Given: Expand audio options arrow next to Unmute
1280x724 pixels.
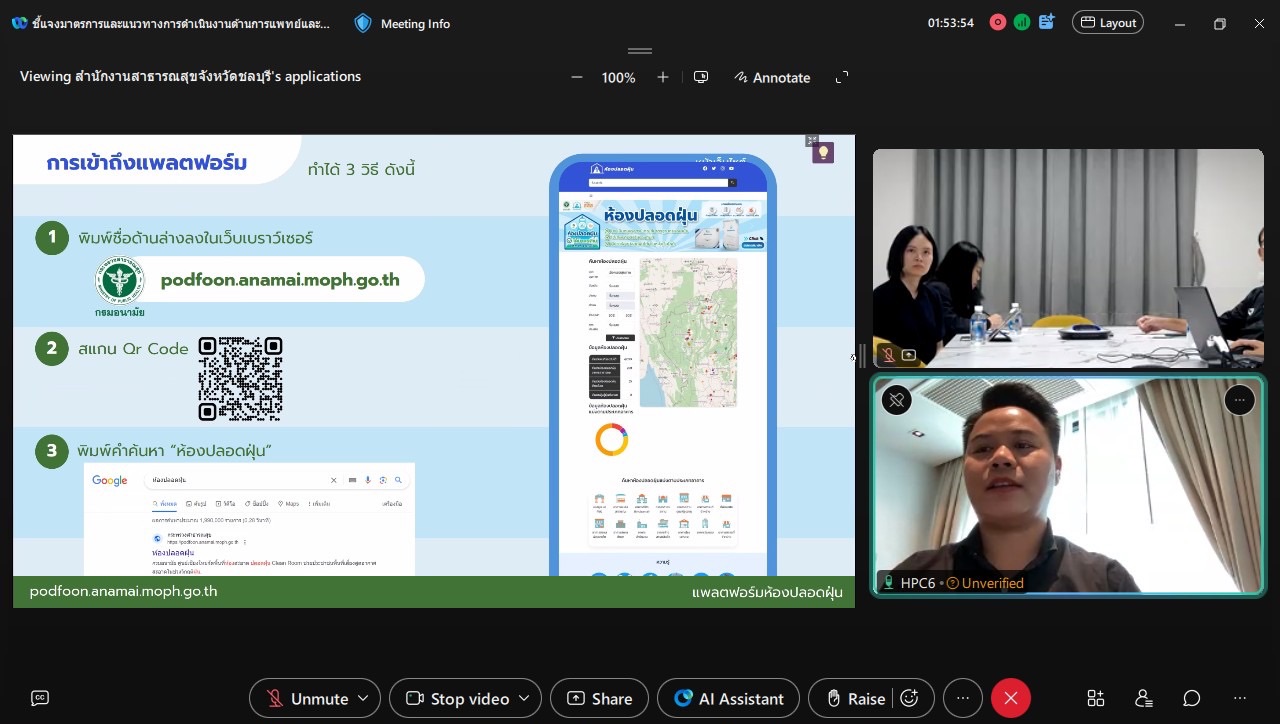Looking at the screenshot, I should pos(363,698).
